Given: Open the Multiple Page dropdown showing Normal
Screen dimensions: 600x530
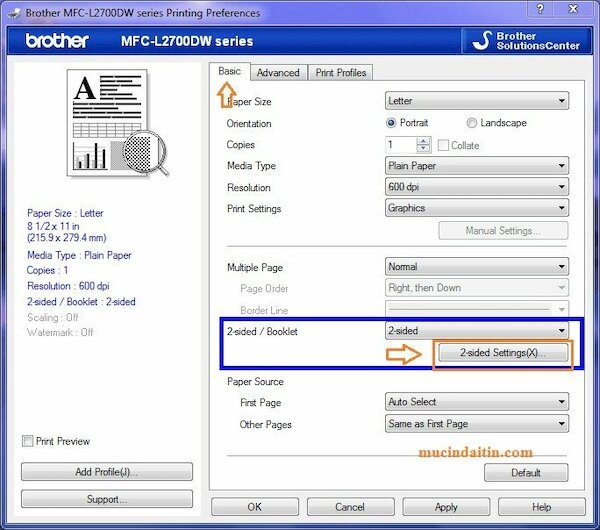Looking at the screenshot, I should tap(477, 267).
